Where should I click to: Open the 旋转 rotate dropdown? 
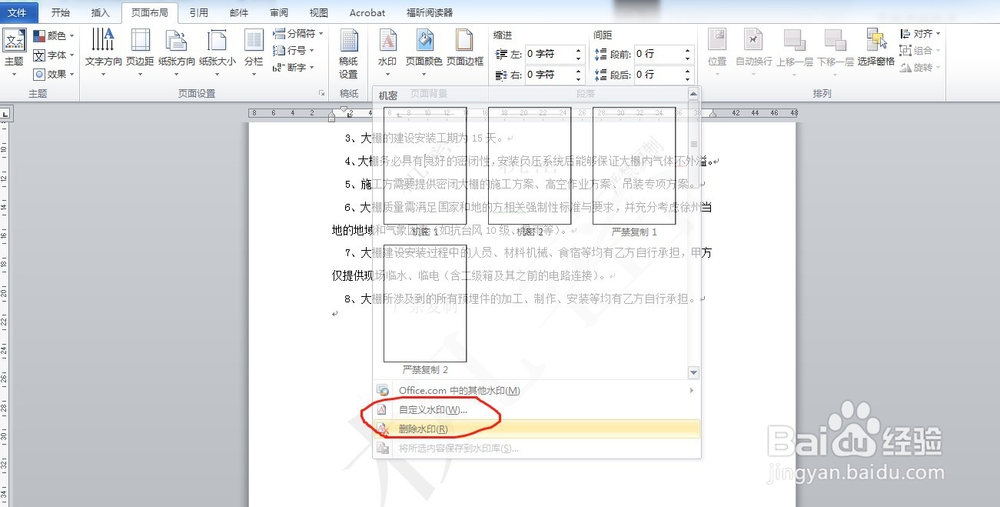920,68
